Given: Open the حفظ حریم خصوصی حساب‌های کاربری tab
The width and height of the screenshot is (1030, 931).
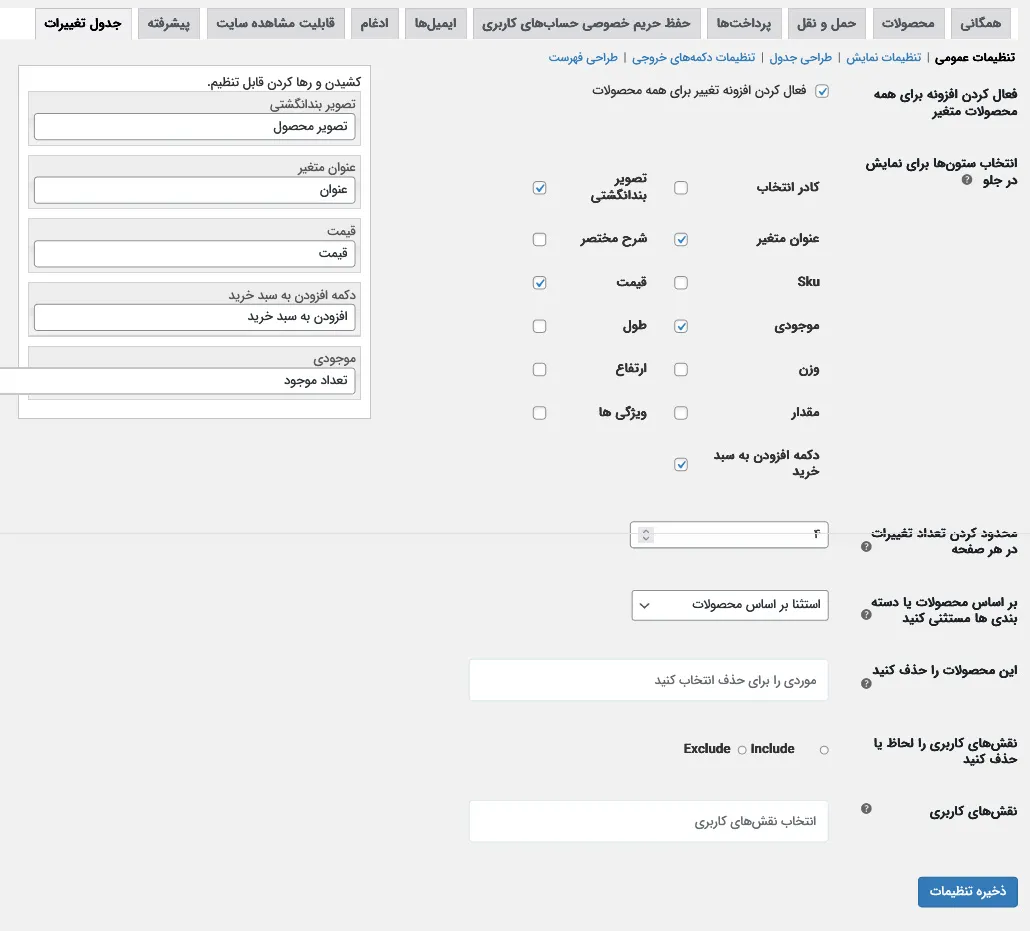Looking at the screenshot, I should [586, 24].
